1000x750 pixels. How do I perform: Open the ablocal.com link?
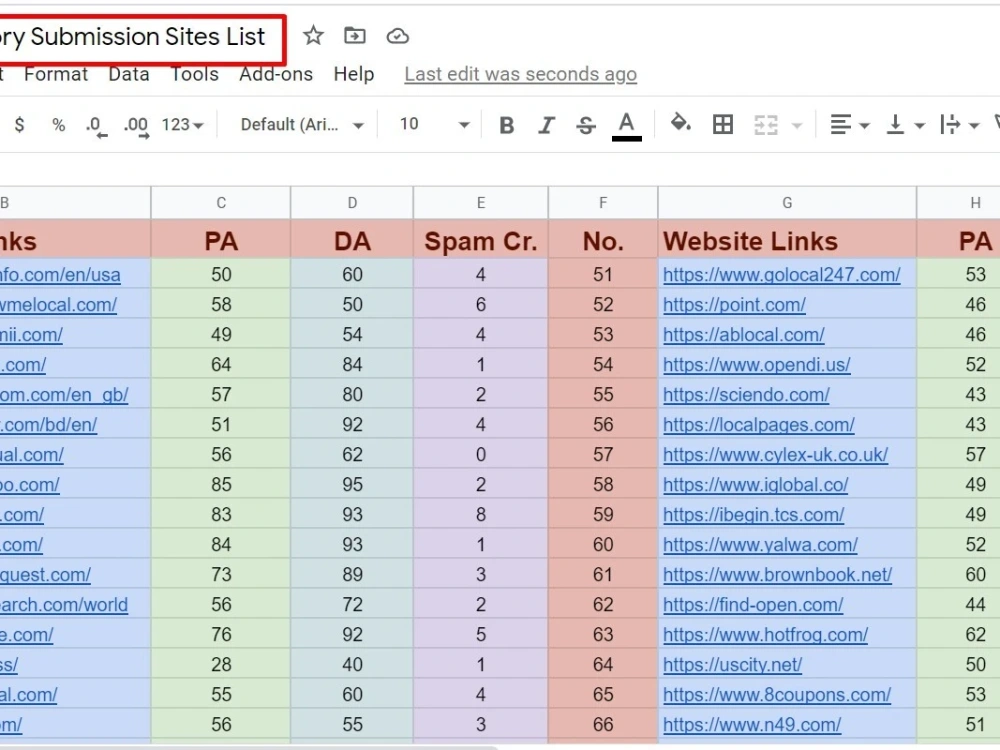click(x=744, y=335)
